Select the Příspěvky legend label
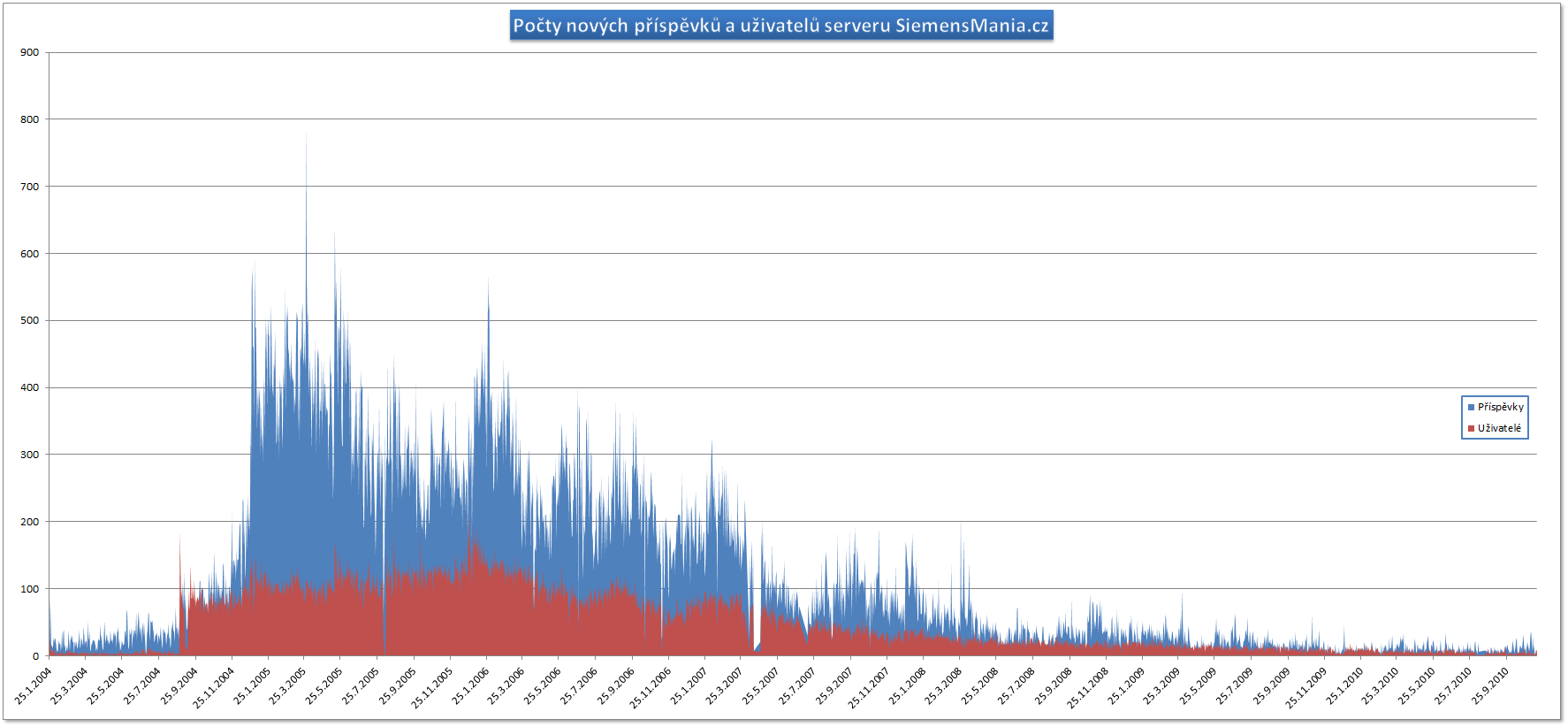 click(1501, 408)
